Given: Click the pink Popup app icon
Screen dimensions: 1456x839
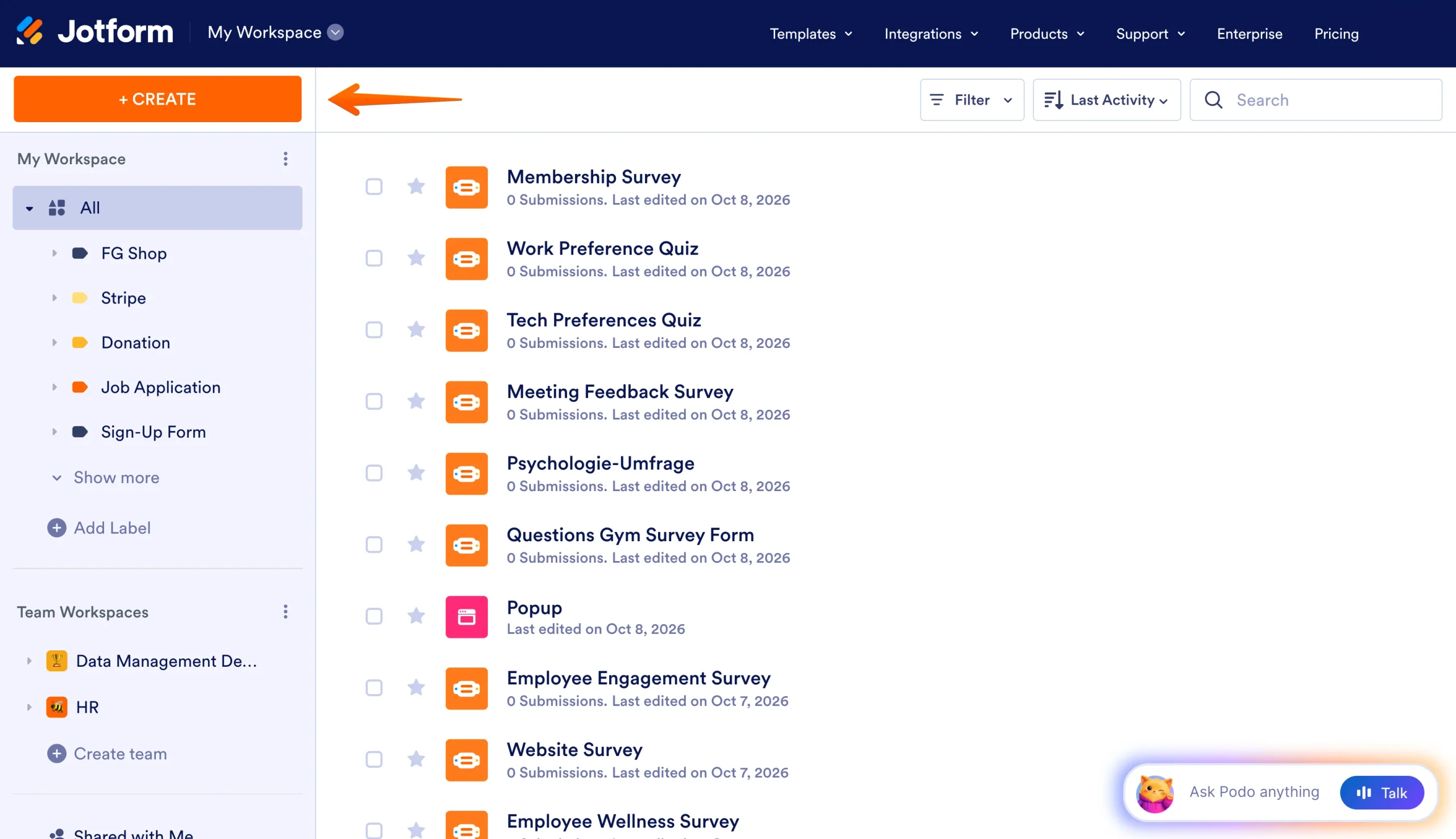Looking at the screenshot, I should click(467, 617).
